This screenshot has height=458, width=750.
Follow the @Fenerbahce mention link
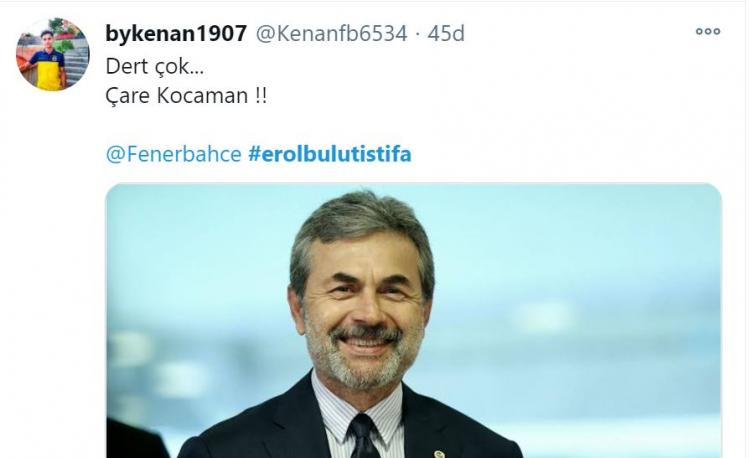pos(174,154)
